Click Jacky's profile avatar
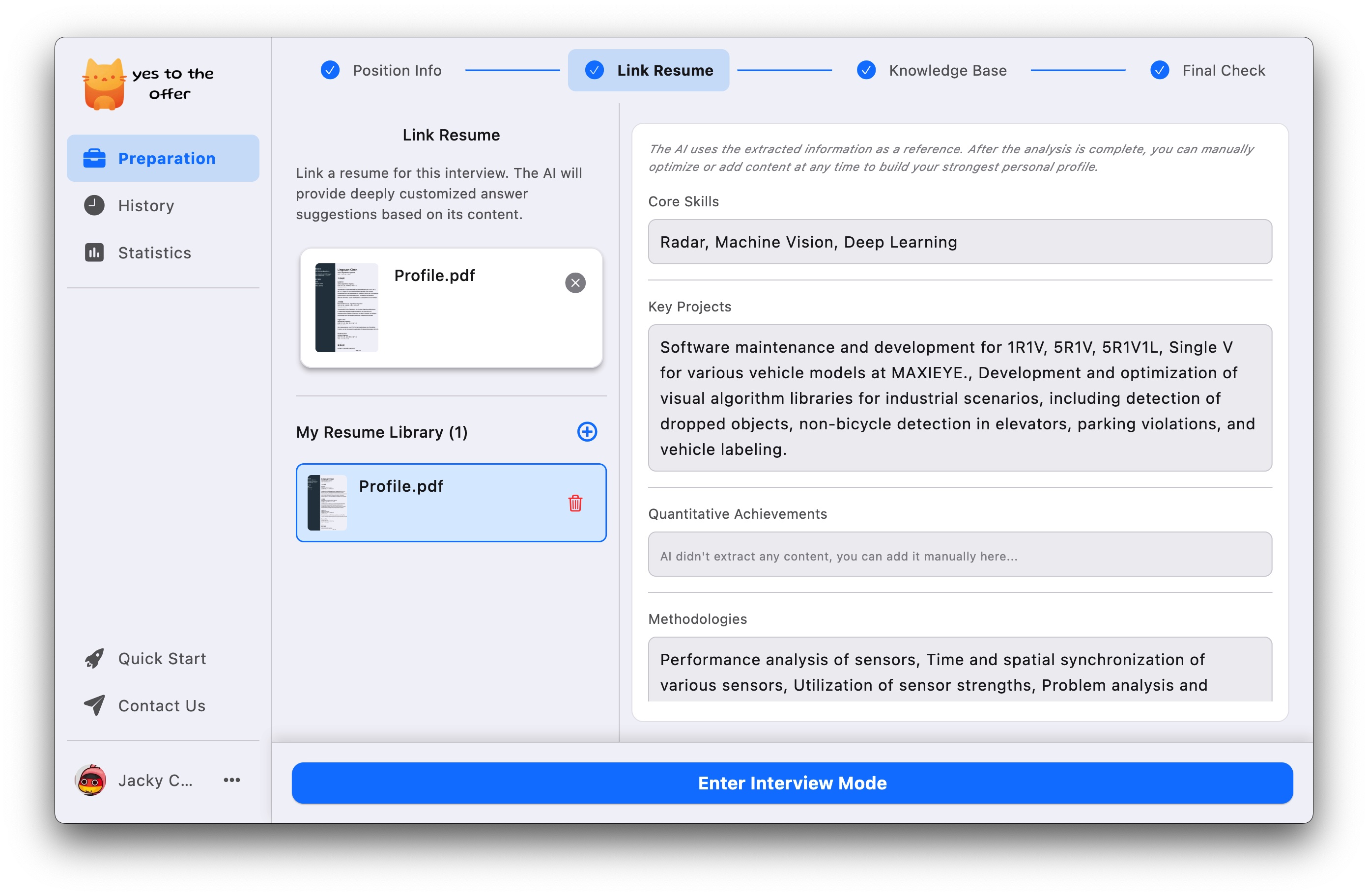 click(x=91, y=781)
